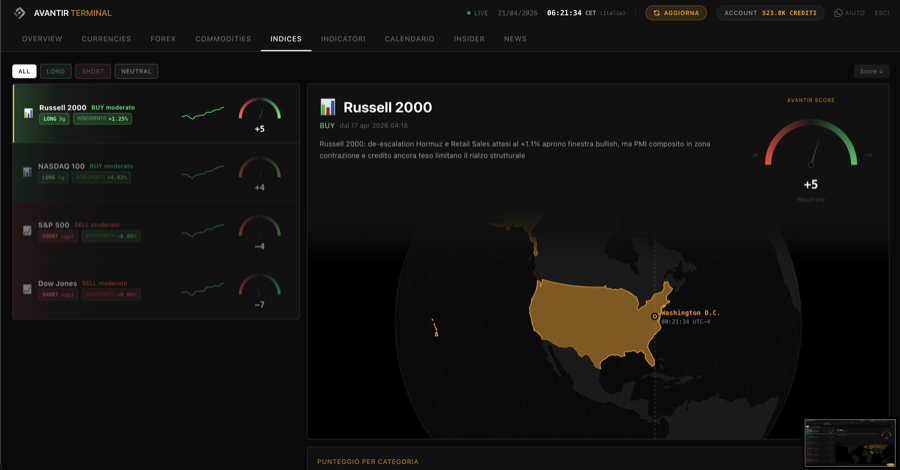Click the NASDAQ 100 sparkline chart
900x470 pixels.
[203, 172]
